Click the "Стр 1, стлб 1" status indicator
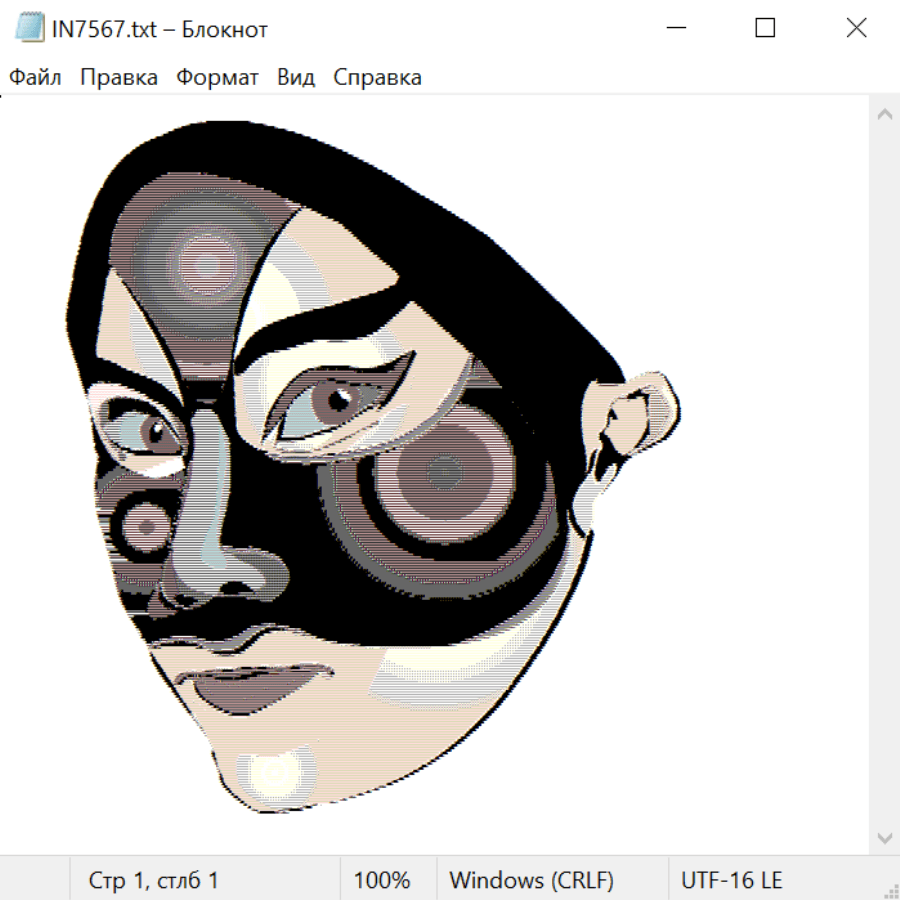 pos(154,881)
